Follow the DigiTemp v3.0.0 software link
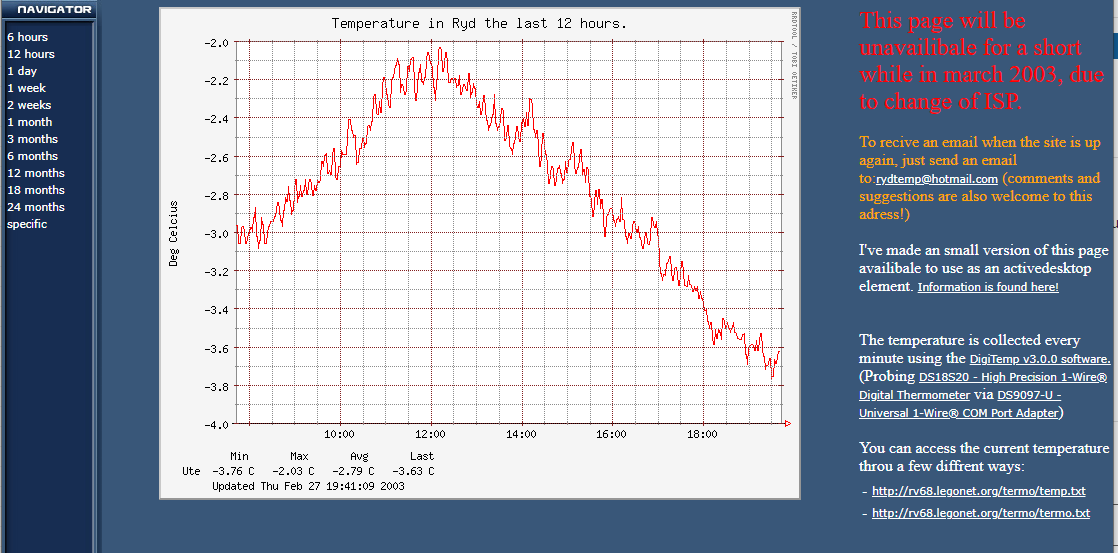This screenshot has width=1118, height=553. point(1040,358)
